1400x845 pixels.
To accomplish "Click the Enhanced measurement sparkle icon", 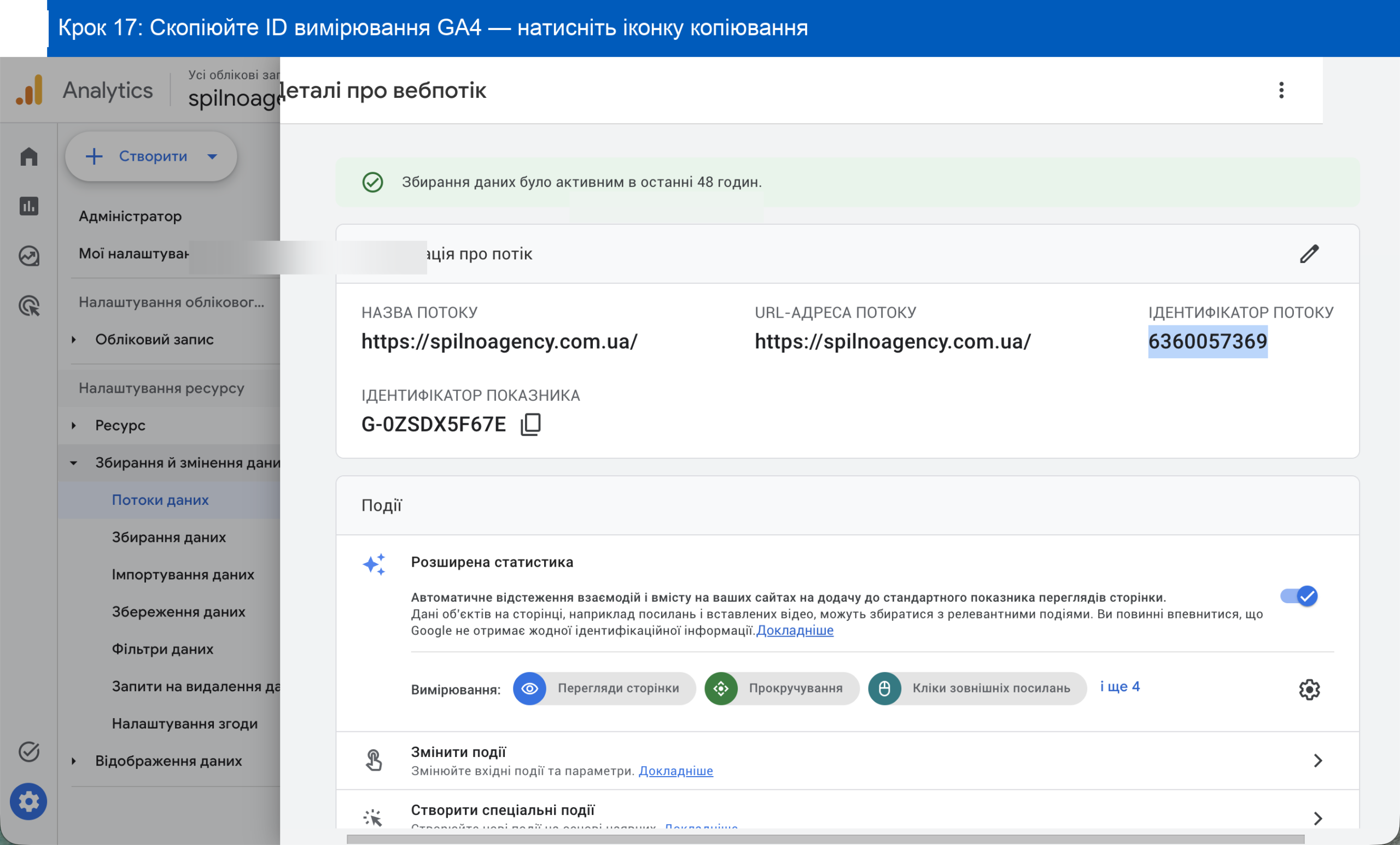I will 374,564.
